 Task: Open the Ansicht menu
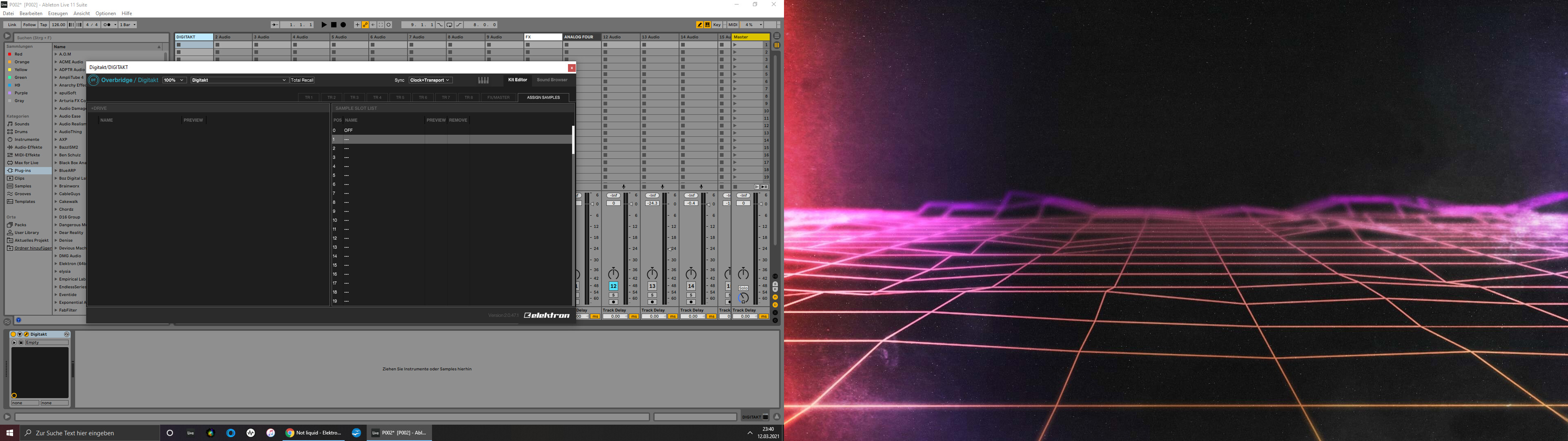click(x=82, y=13)
